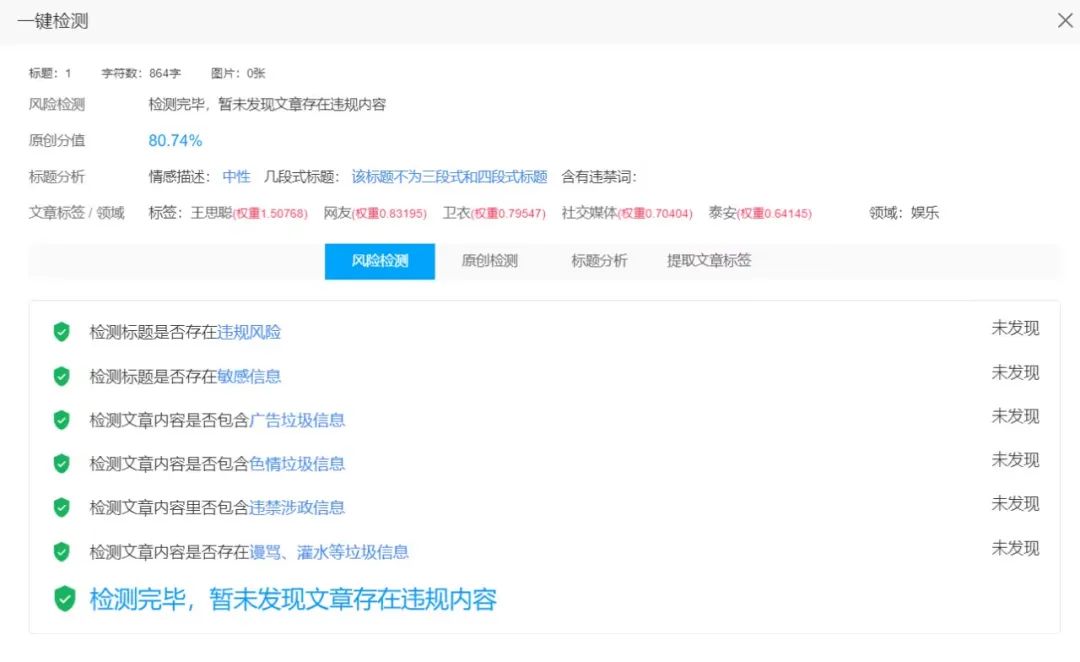Click the shield icon next to 敏感信息 check
Image resolution: width=1080 pixels, height=662 pixels.
coord(61,376)
